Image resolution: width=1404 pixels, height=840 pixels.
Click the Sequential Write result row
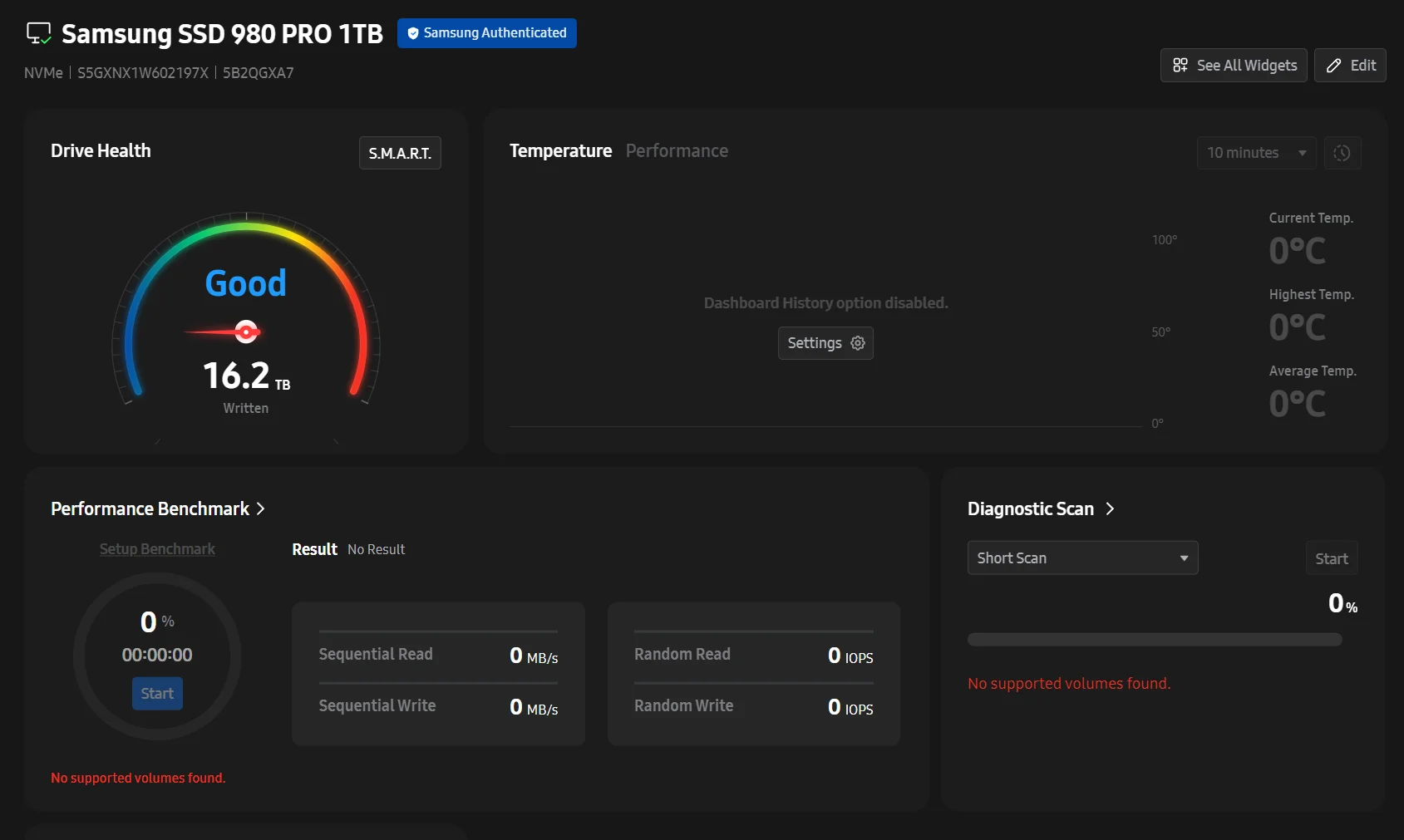point(438,706)
